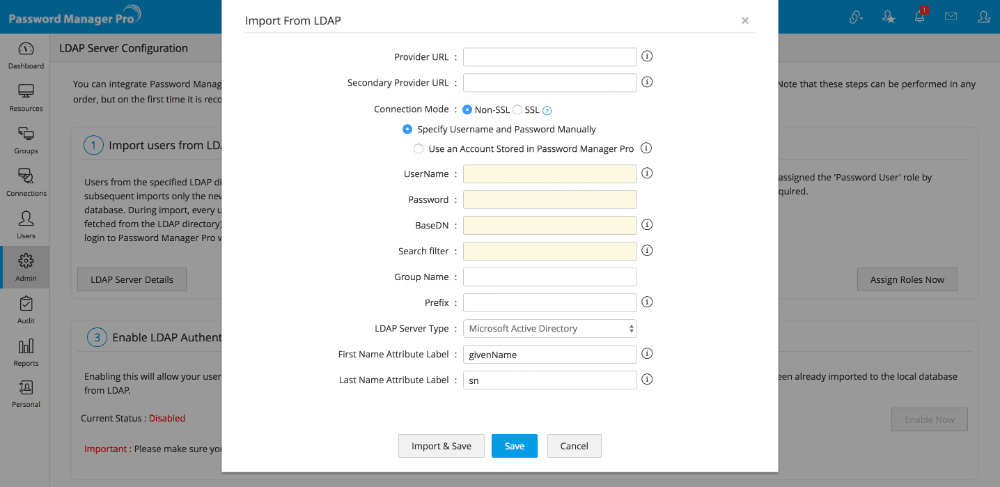Image resolution: width=1000 pixels, height=487 pixels.
Task: Switch to the Admin sidebar tab
Action: [x=26, y=267]
